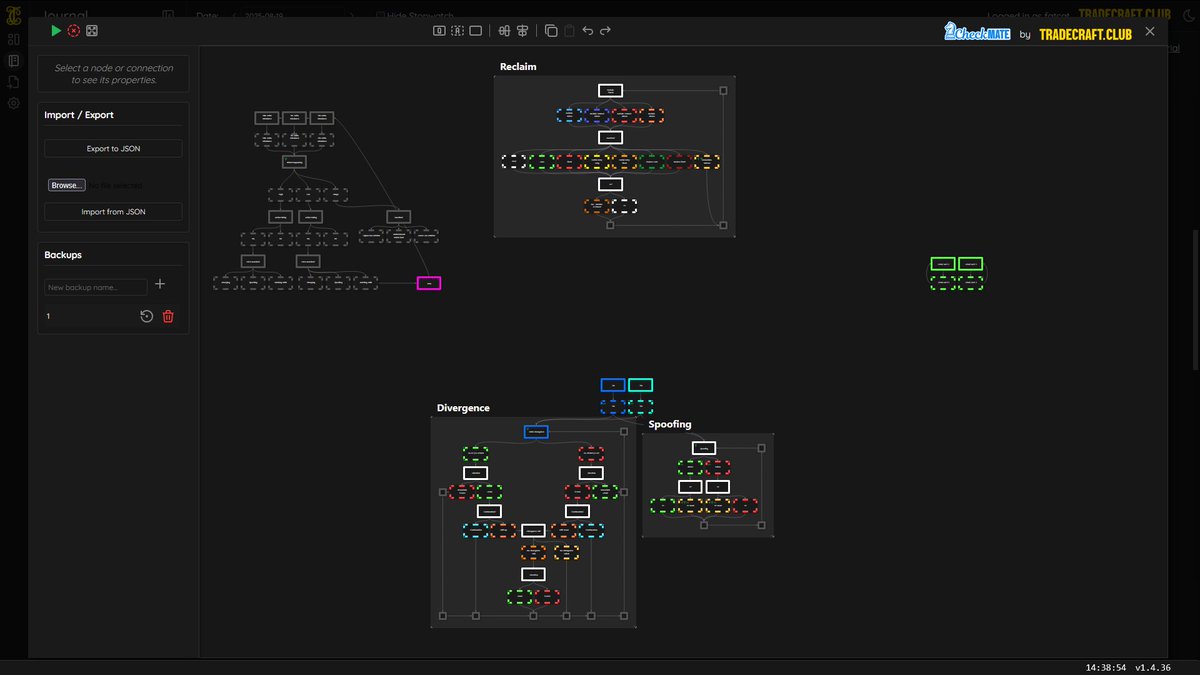Delete backup 1 with red trash icon

point(168,317)
